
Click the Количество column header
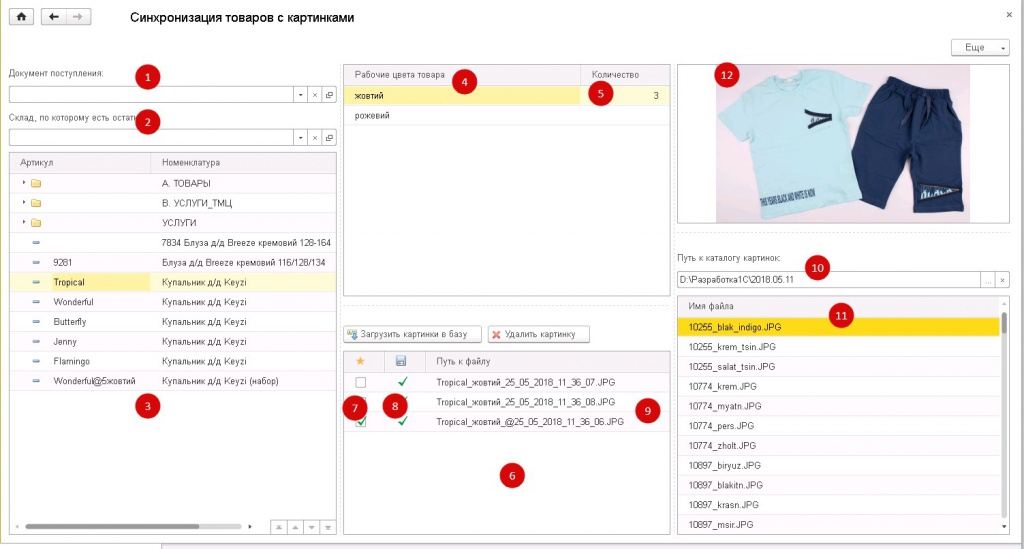625,75
